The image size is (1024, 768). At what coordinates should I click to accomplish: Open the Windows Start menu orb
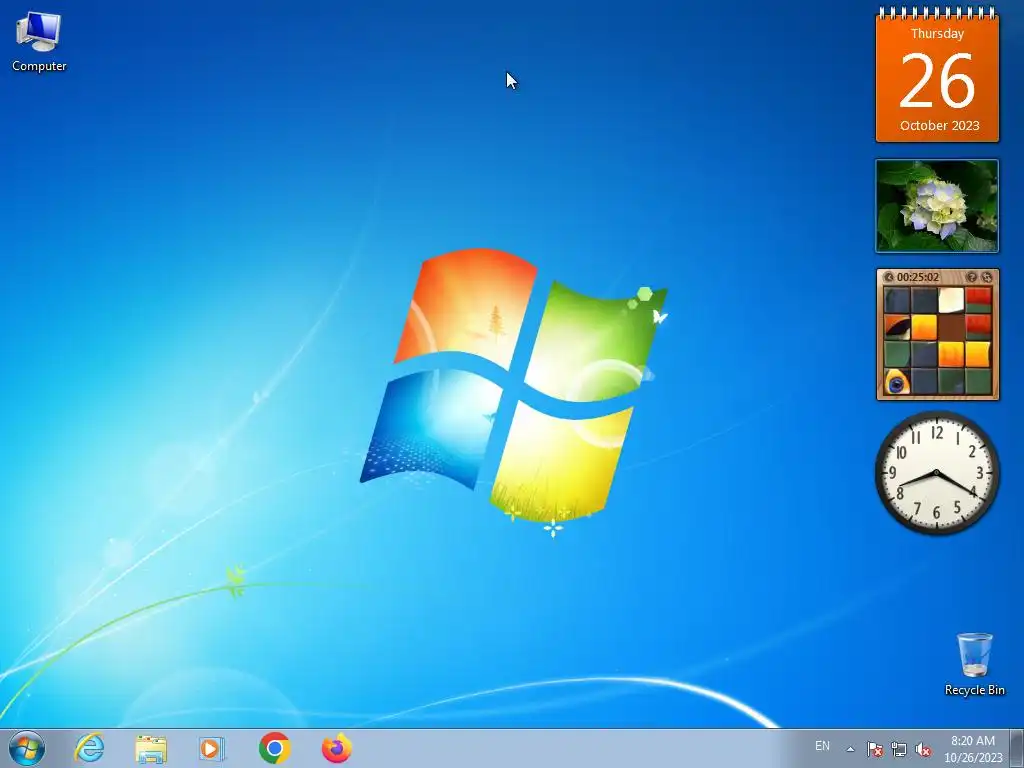click(27, 748)
